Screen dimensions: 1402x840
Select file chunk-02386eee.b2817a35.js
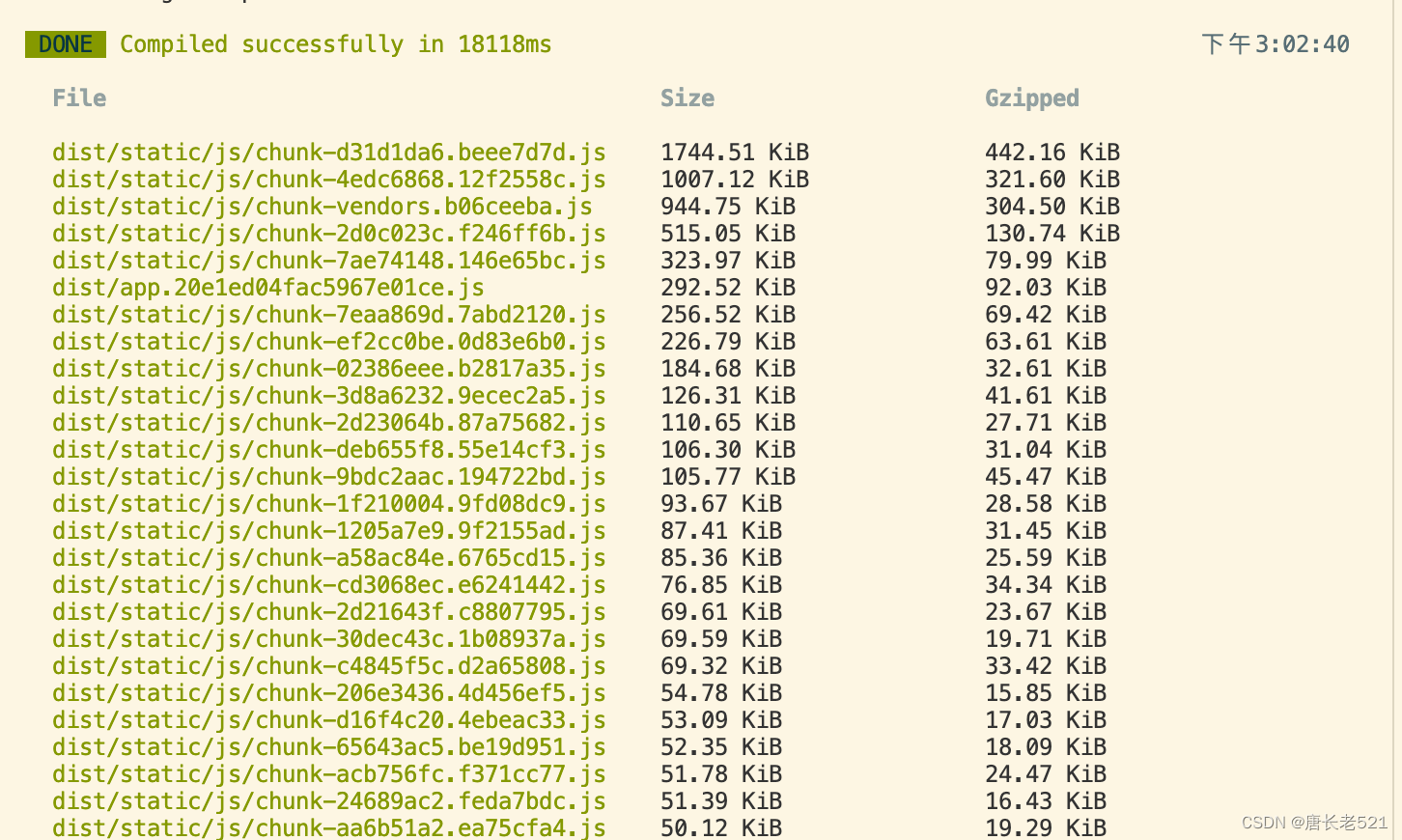329,369
